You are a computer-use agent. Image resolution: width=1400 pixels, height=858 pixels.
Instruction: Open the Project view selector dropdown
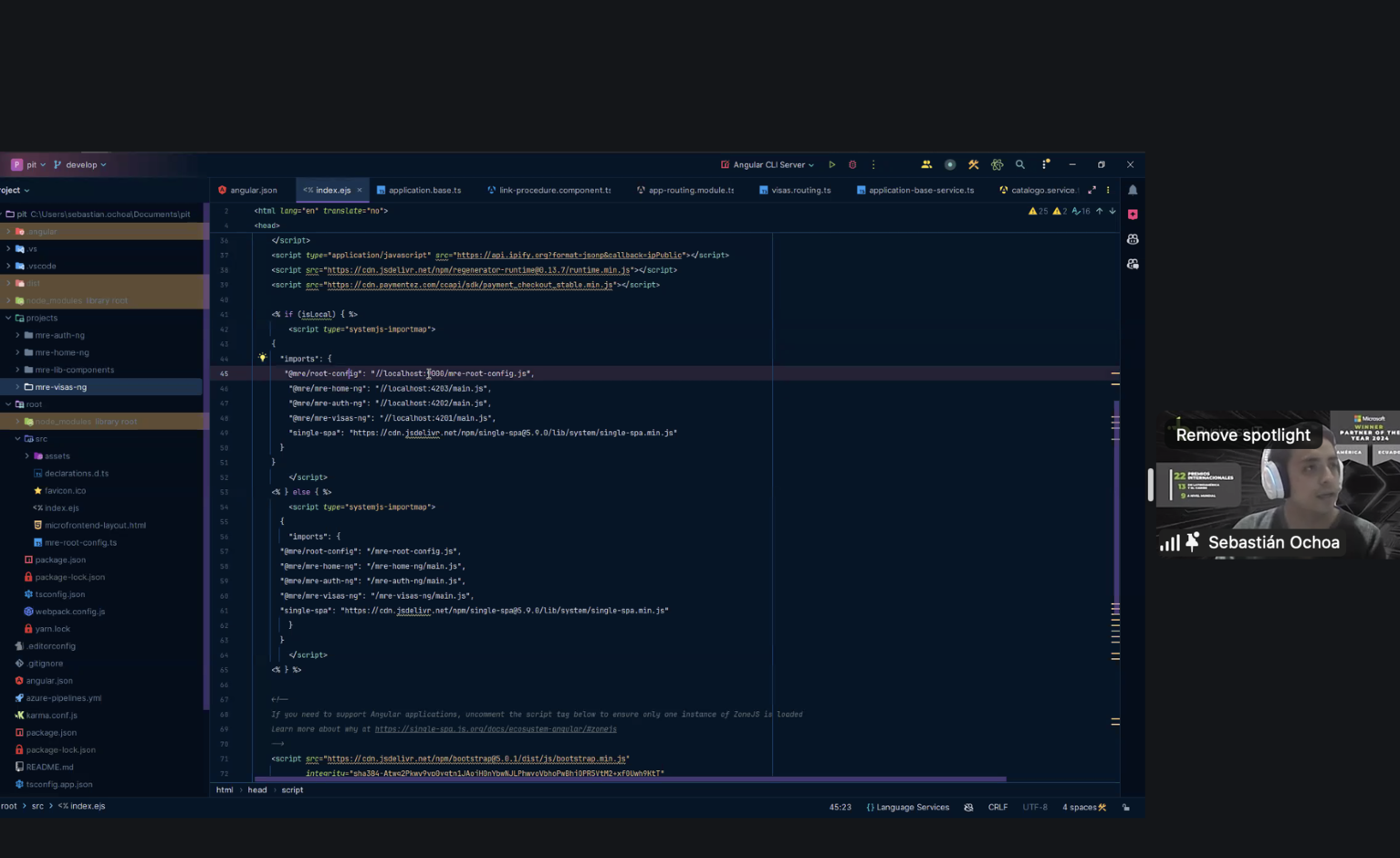tap(15, 190)
